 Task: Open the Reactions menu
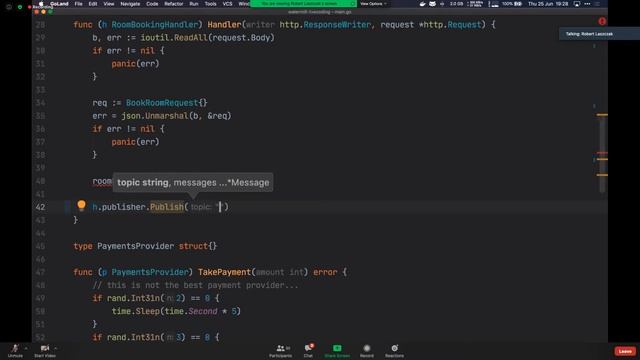[394, 351]
